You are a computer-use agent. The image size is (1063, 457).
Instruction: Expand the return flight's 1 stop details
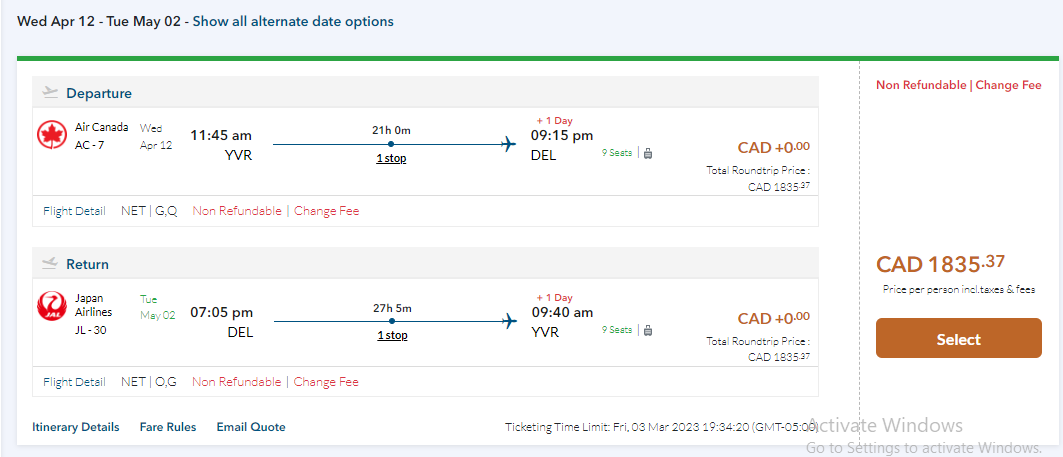pos(392,335)
